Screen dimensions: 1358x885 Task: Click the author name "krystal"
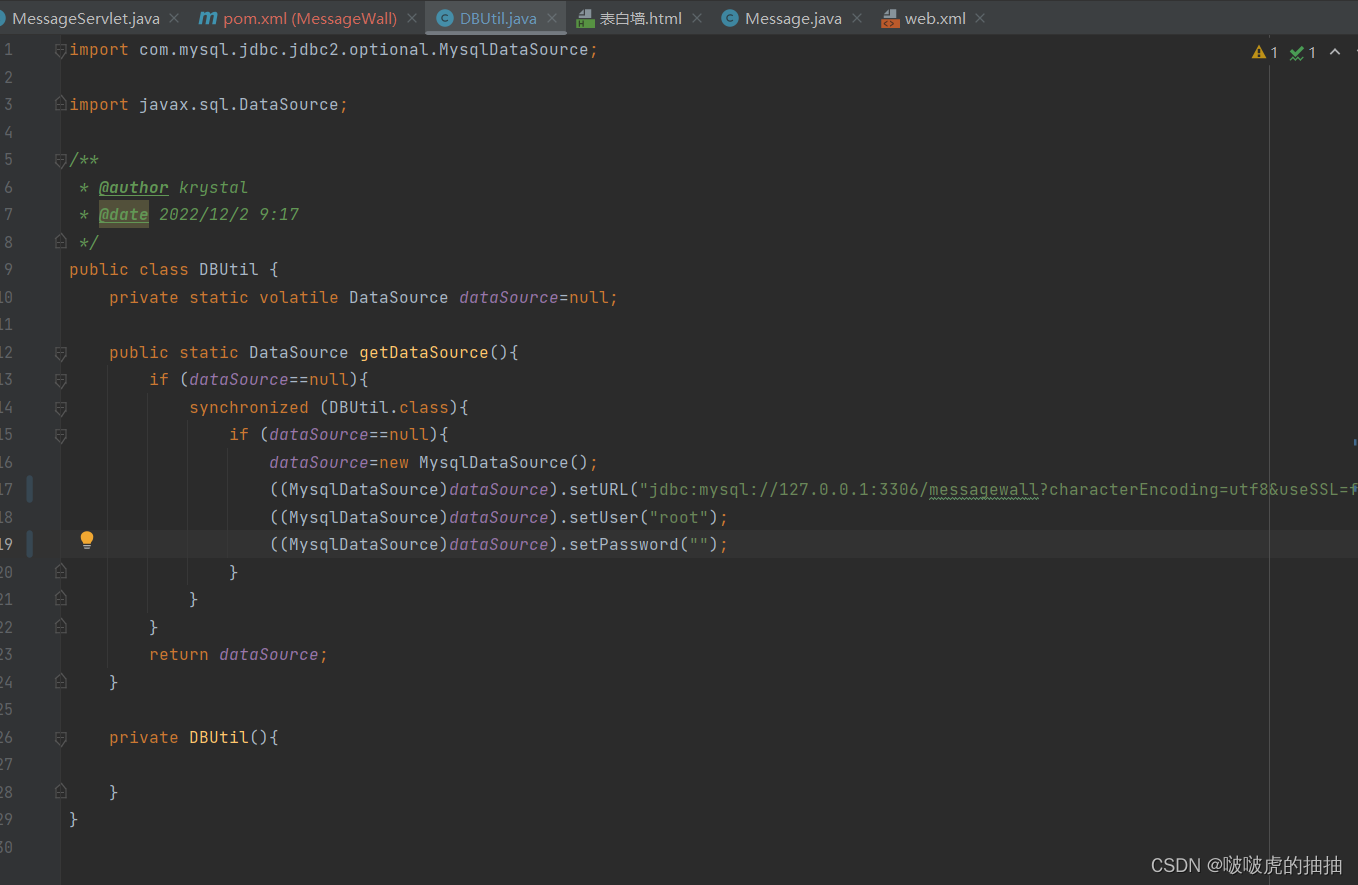pos(213,187)
